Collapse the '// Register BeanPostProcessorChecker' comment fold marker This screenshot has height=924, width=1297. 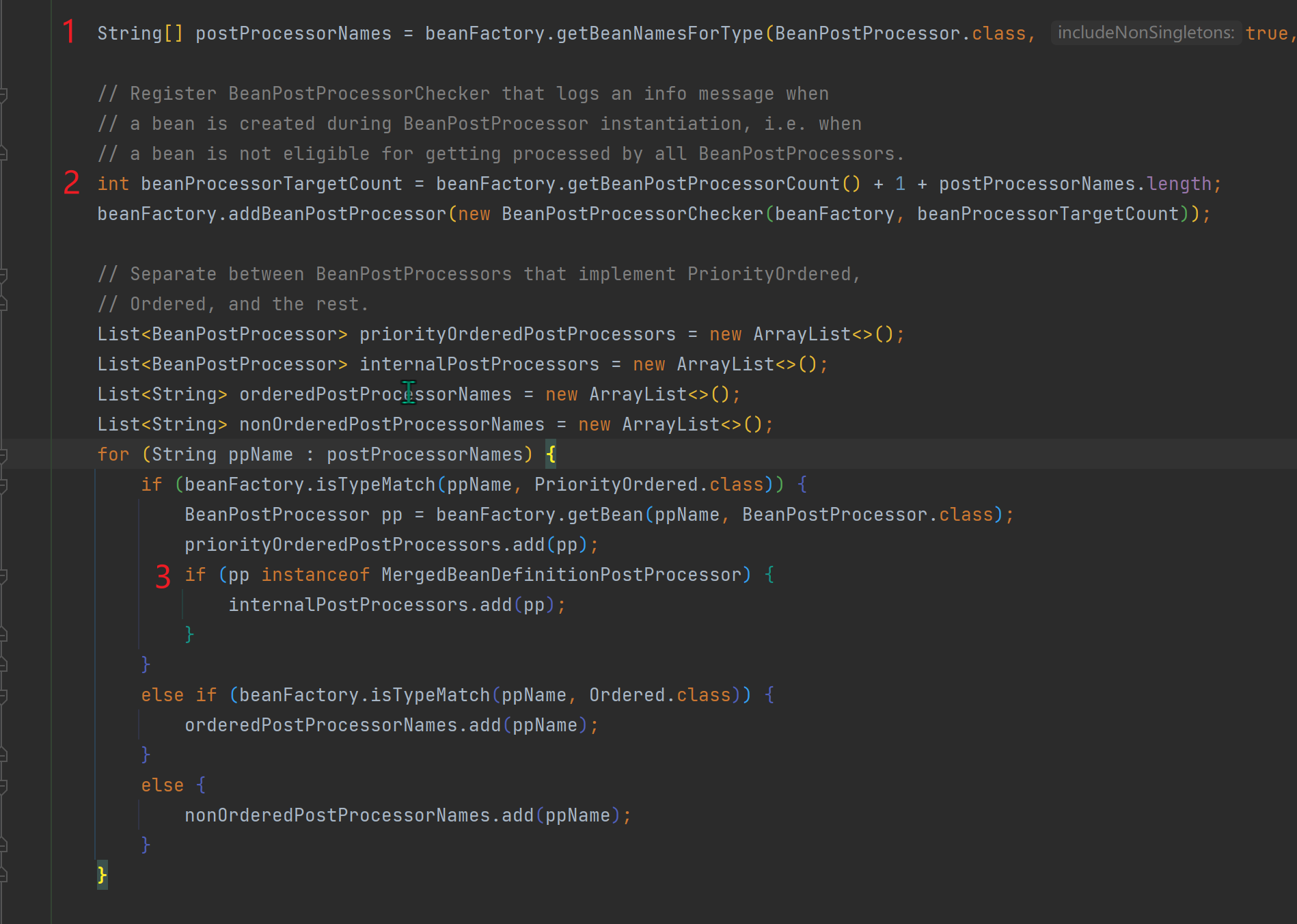pyautogui.click(x=3, y=94)
